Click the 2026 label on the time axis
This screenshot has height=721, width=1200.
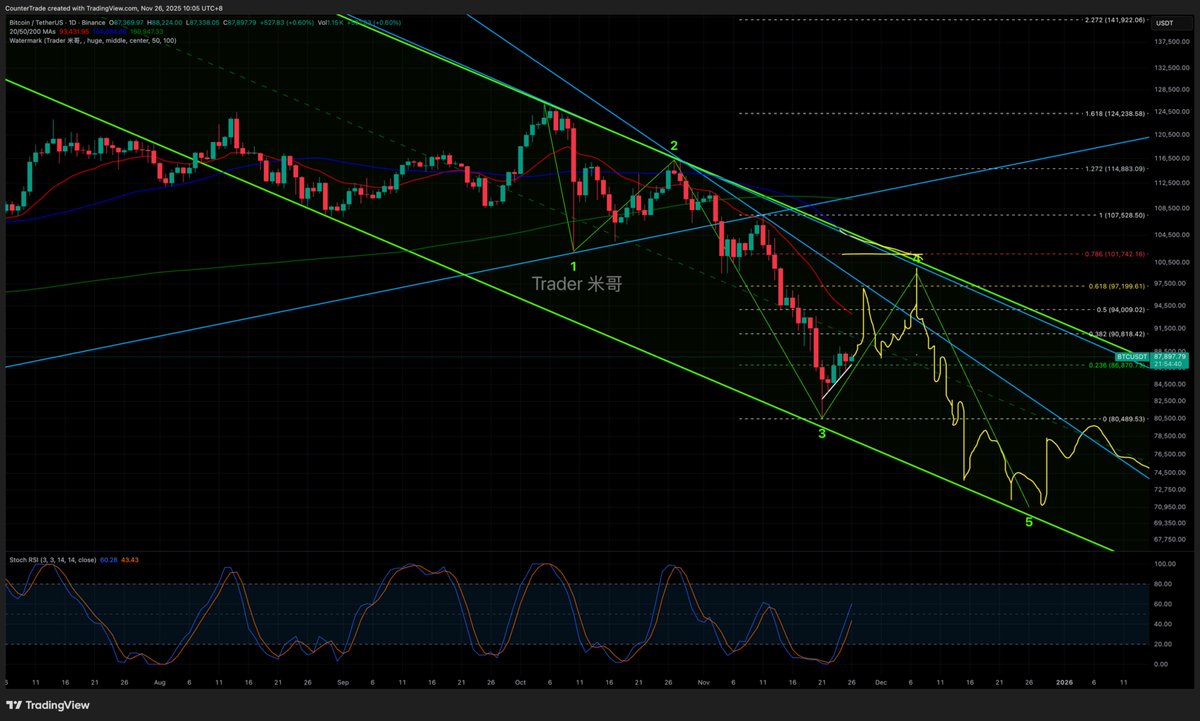coord(1065,681)
